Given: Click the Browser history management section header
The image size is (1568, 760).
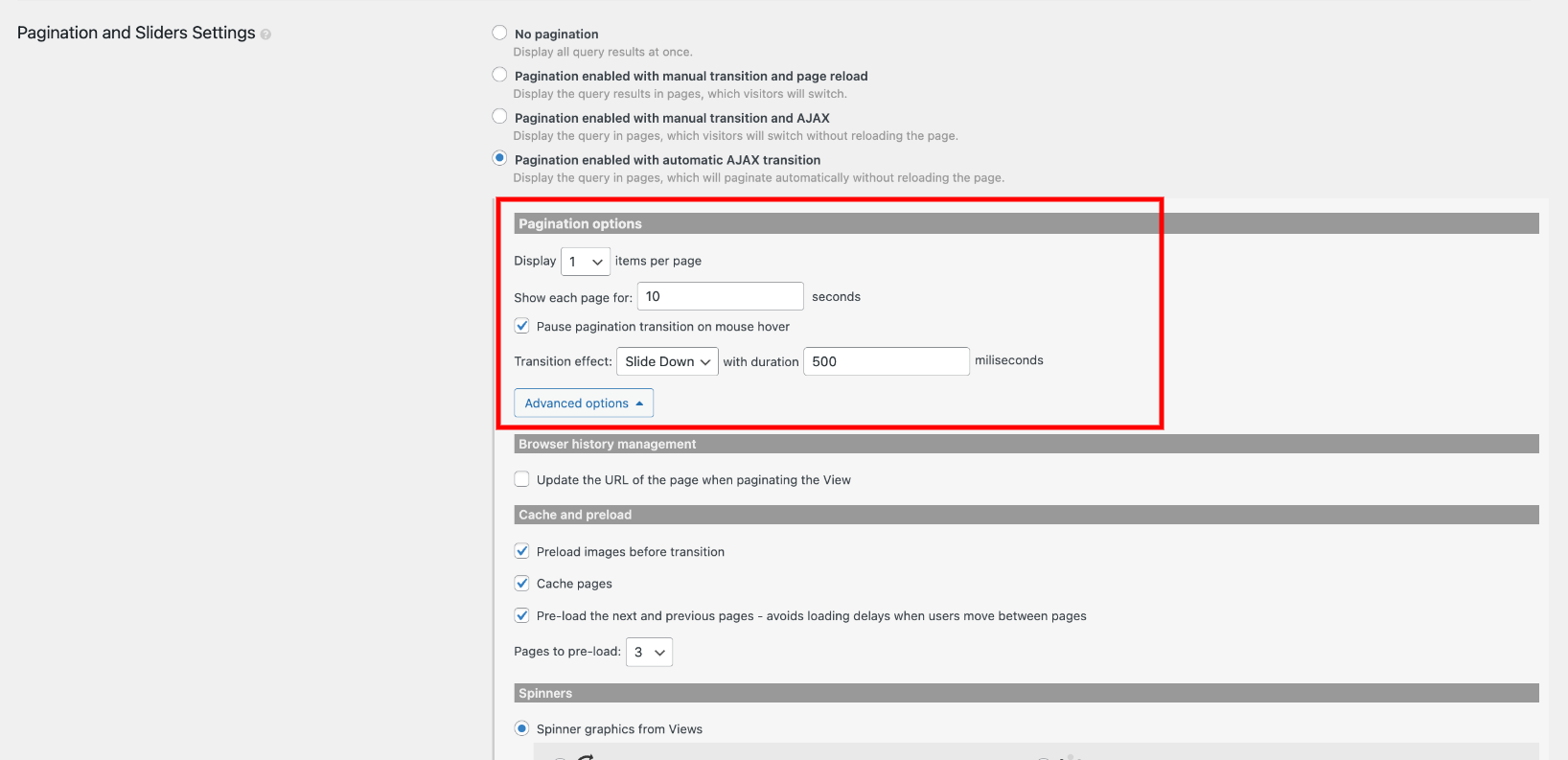Looking at the screenshot, I should (1026, 444).
